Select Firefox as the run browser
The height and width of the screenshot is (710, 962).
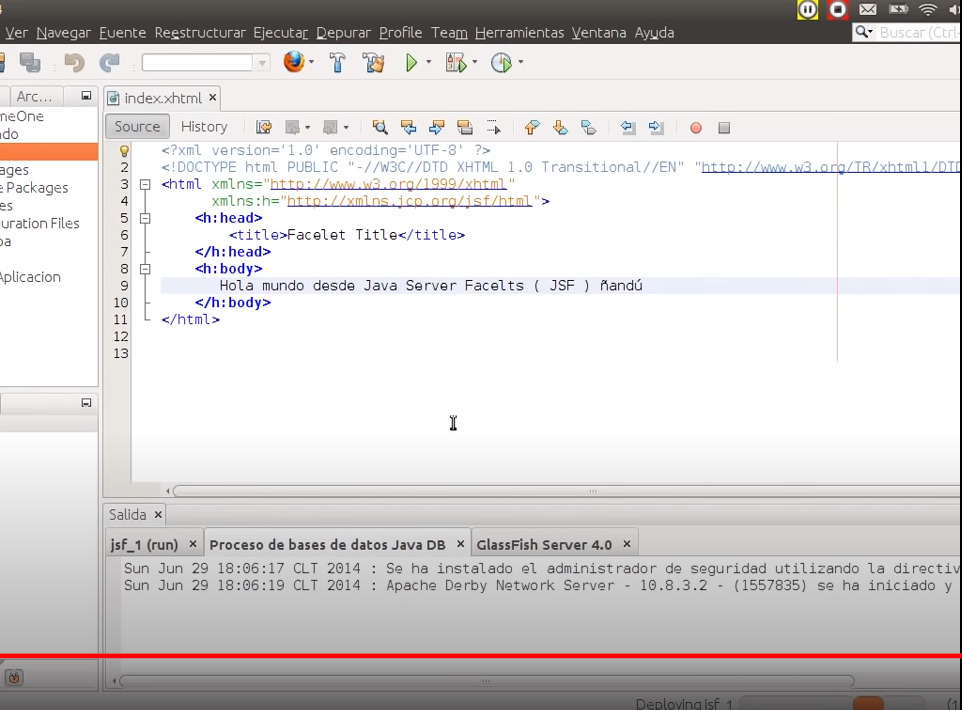(294, 62)
